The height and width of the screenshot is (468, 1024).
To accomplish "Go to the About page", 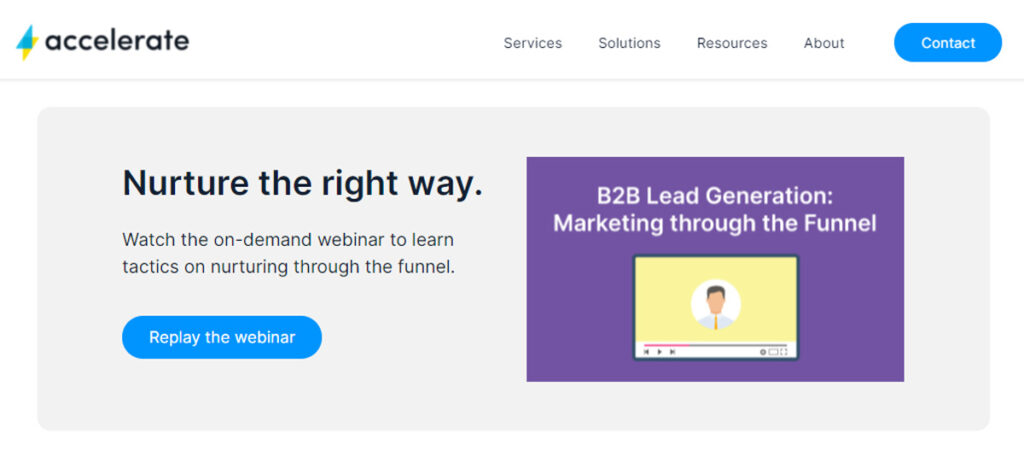I will (824, 43).
